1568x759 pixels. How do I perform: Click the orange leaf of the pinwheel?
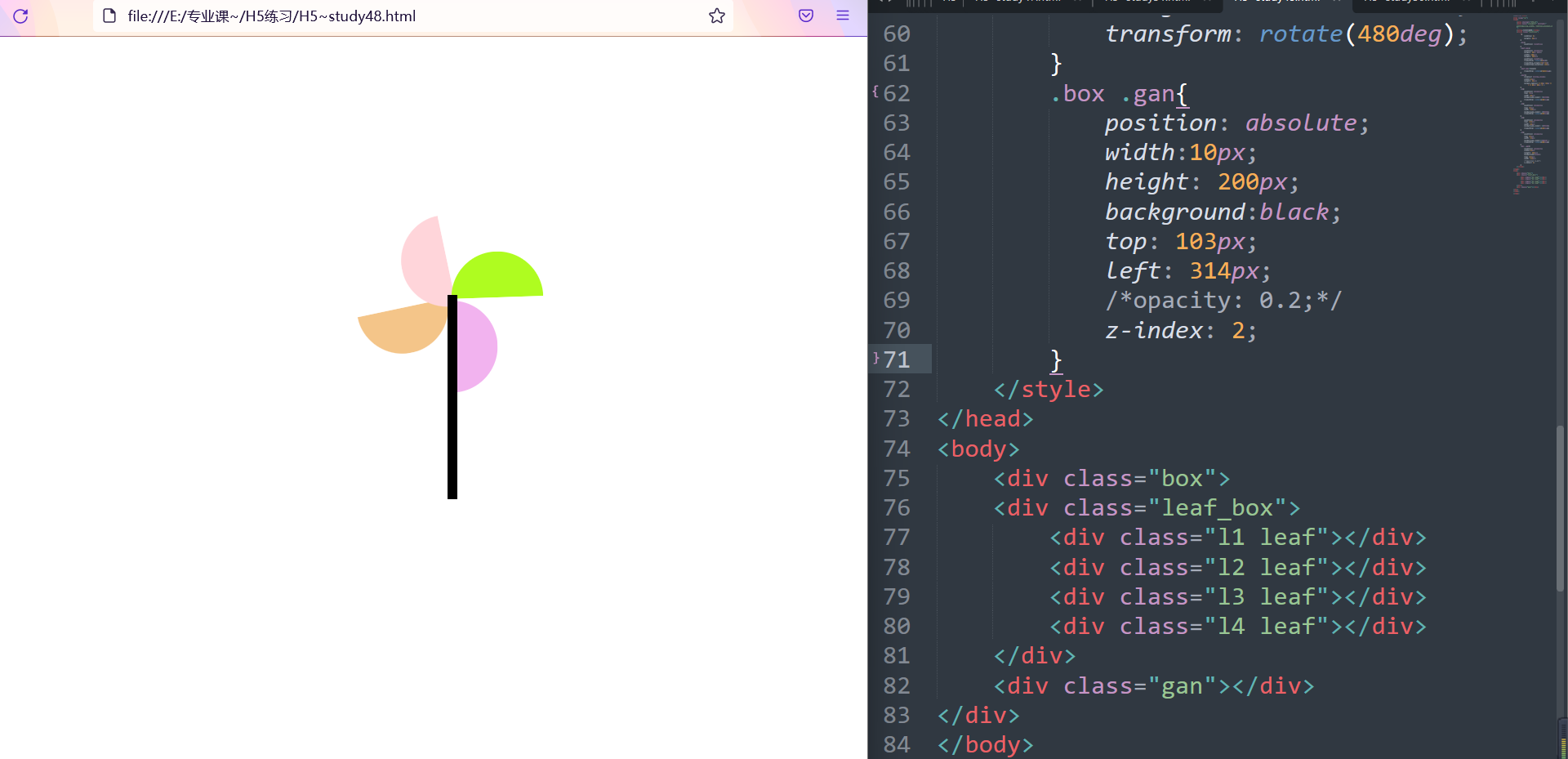pos(402,328)
